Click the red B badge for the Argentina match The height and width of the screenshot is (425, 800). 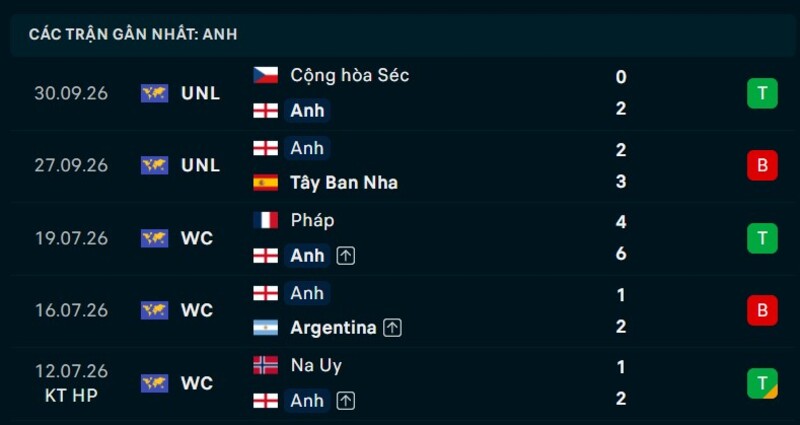[762, 310]
